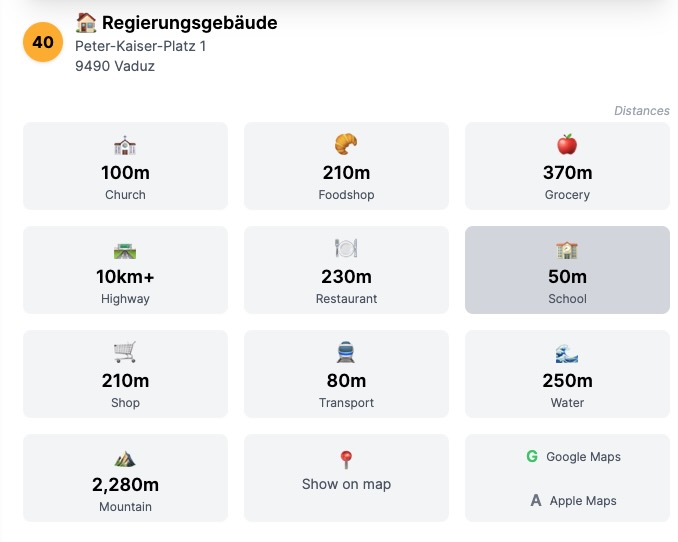Viewport: 678px width, 542px height.
Task: Open the Google Maps link
Action: (x=574, y=456)
